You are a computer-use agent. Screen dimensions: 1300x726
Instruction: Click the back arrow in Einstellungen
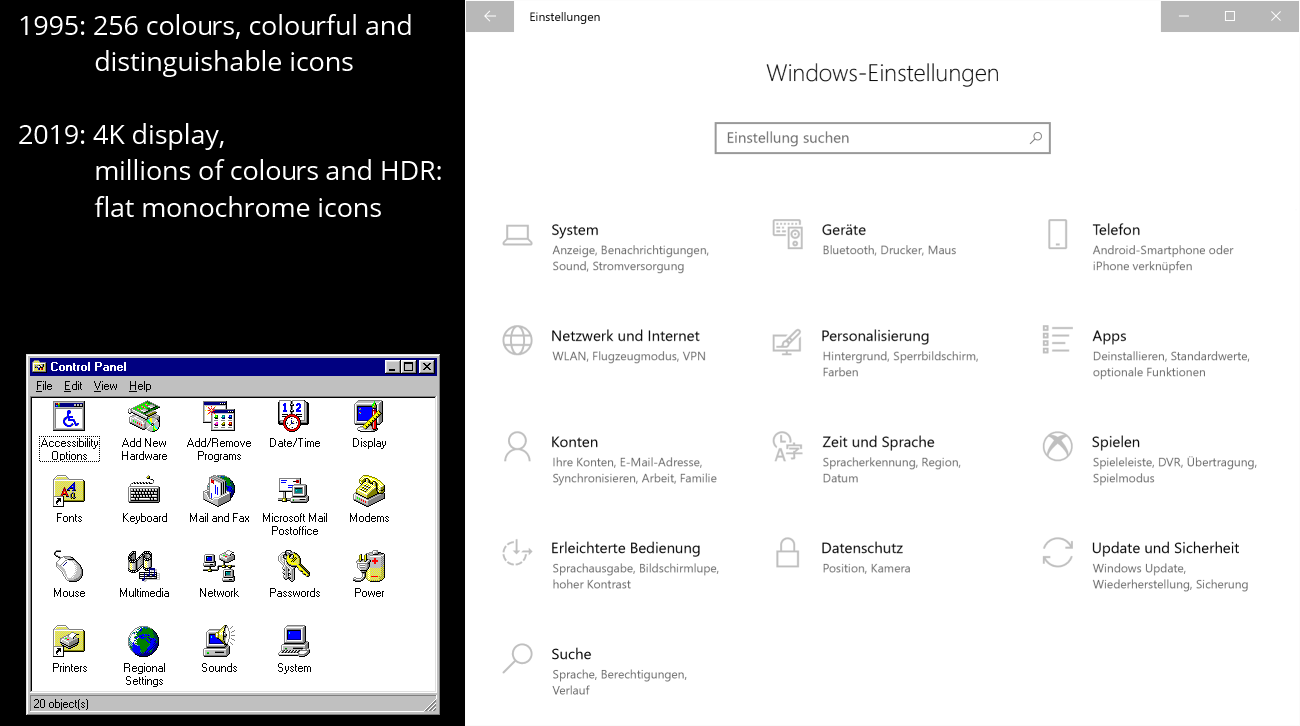click(489, 16)
